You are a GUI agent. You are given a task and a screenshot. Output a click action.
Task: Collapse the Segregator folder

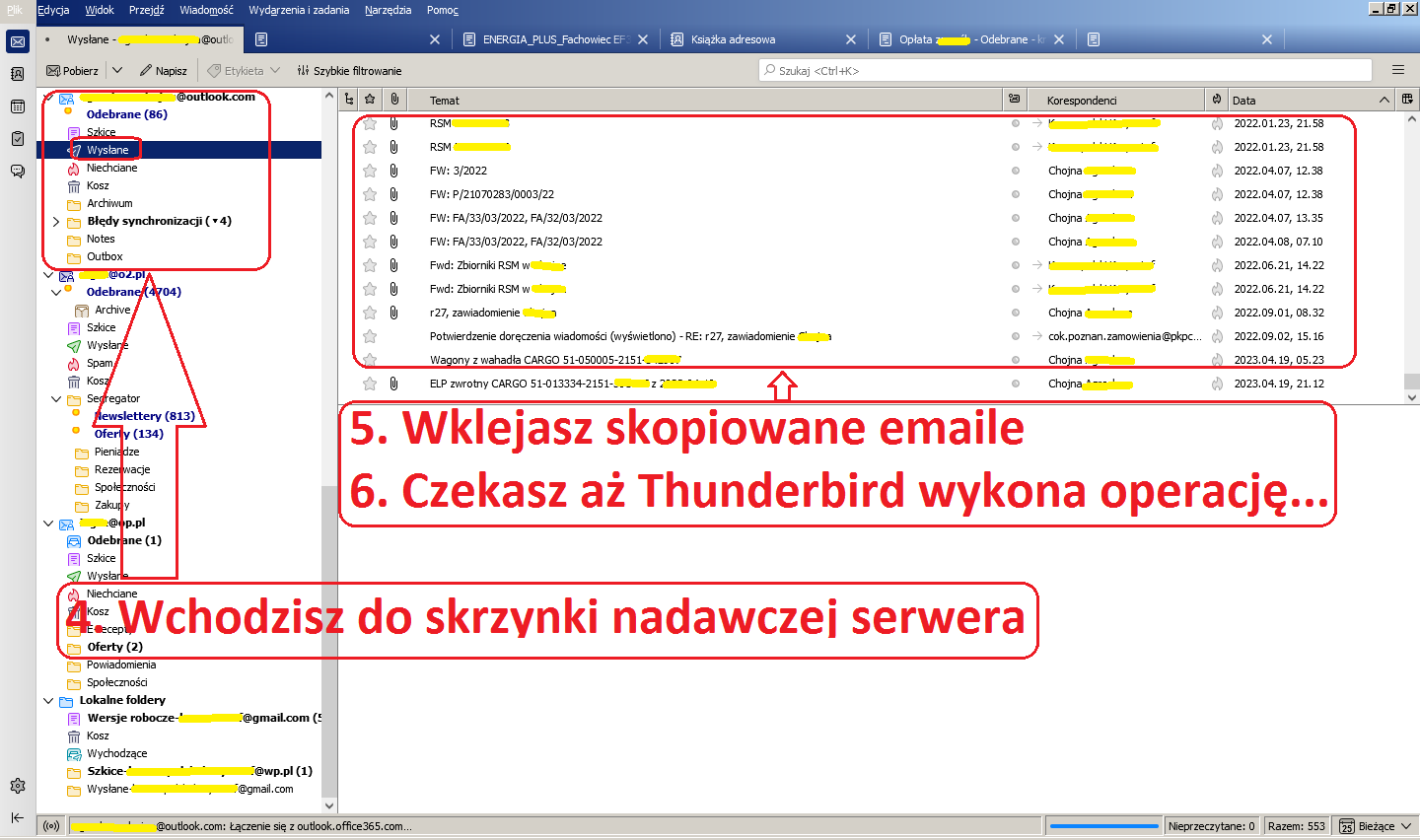pyautogui.click(x=56, y=398)
